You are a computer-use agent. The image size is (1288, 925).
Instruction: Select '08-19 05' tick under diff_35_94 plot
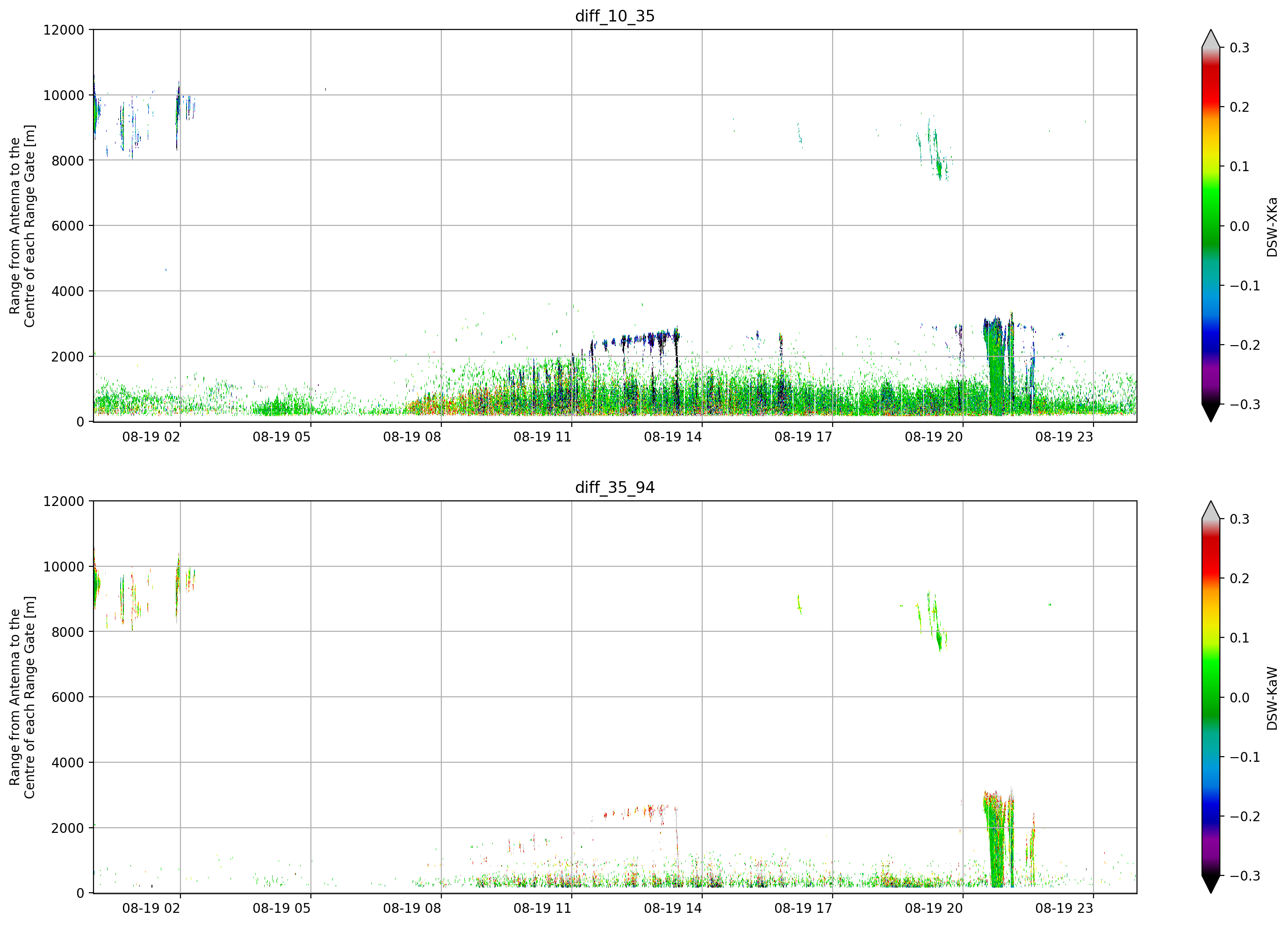(x=282, y=909)
